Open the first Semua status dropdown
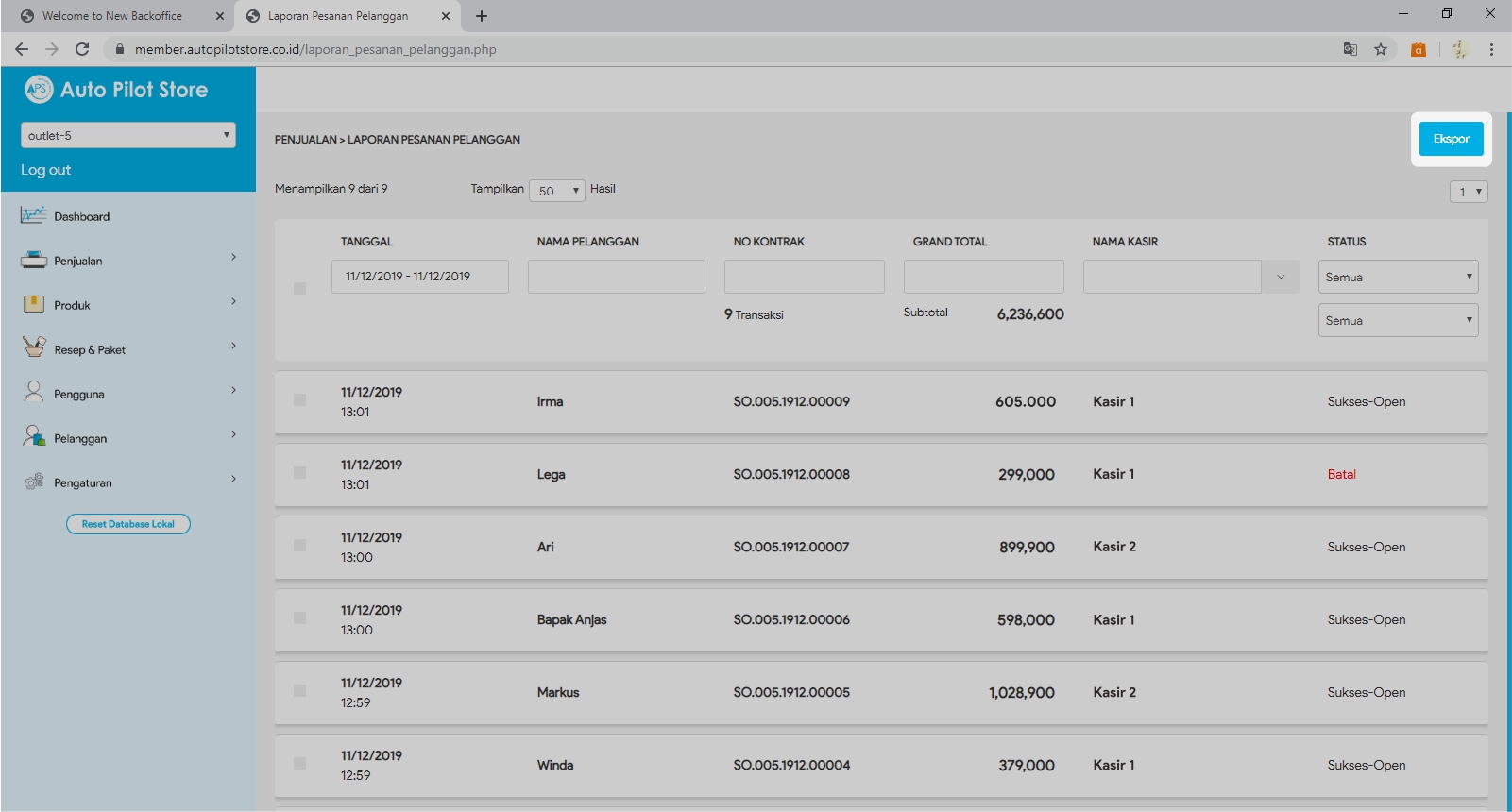1512x812 pixels. (x=1398, y=277)
